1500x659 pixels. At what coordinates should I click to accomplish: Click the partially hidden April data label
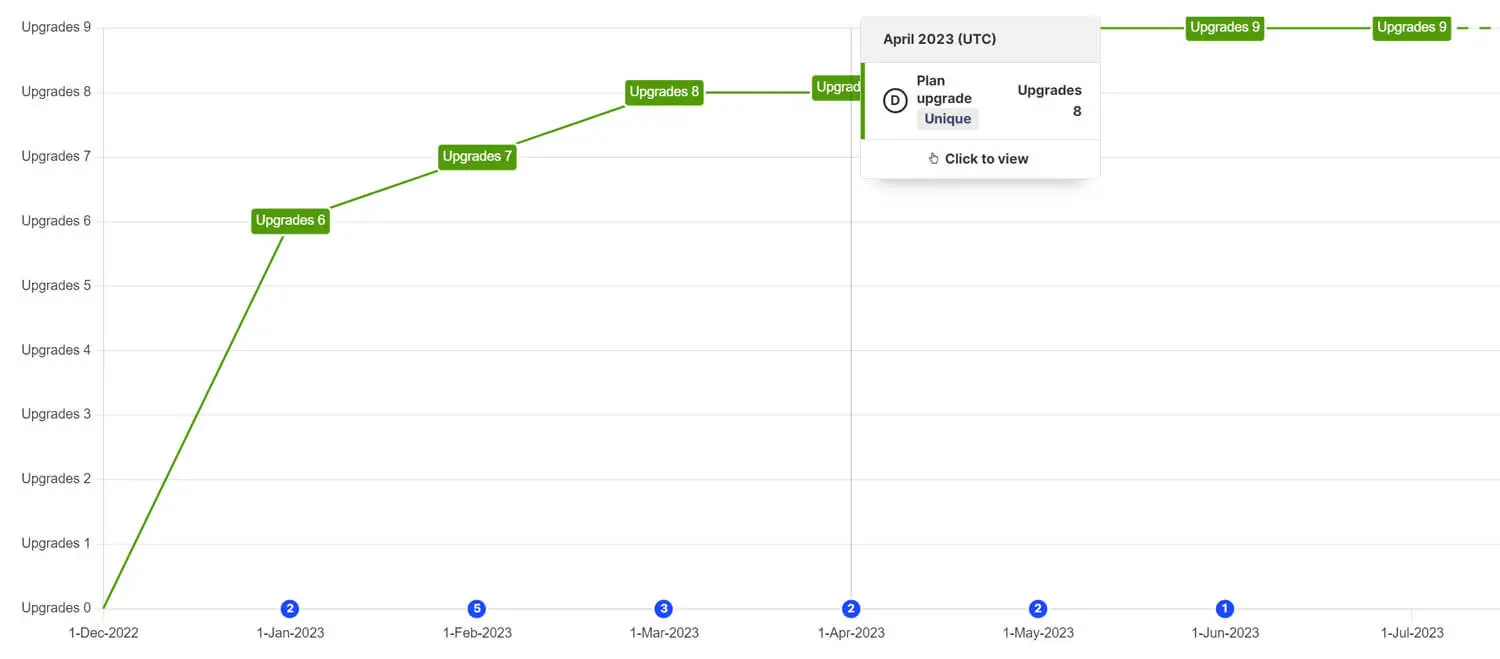click(836, 88)
